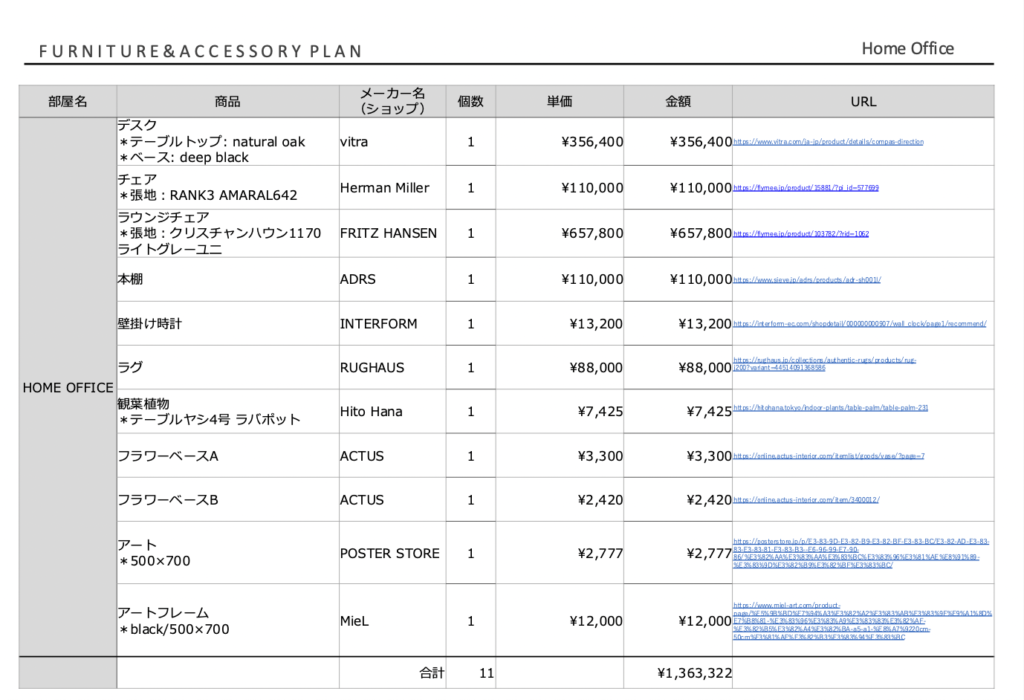This screenshot has height=700, width=1024.
Task: Click the sieve.jp ADRS bookshelf link
Action: pyautogui.click(x=807, y=280)
